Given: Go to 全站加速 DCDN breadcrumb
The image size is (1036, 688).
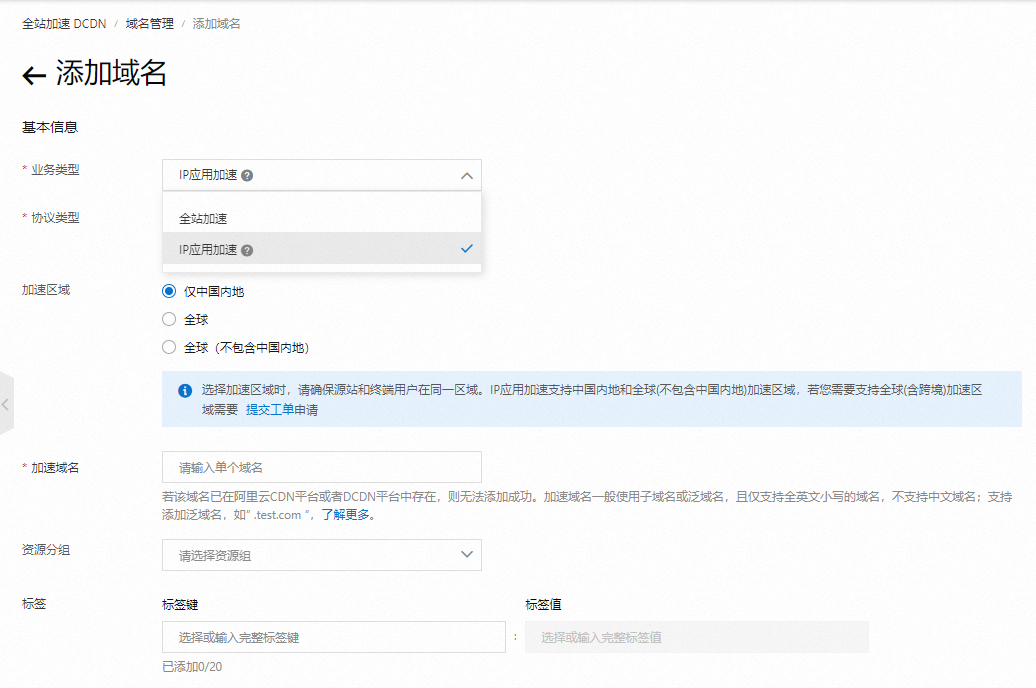Looking at the screenshot, I should tap(64, 24).
